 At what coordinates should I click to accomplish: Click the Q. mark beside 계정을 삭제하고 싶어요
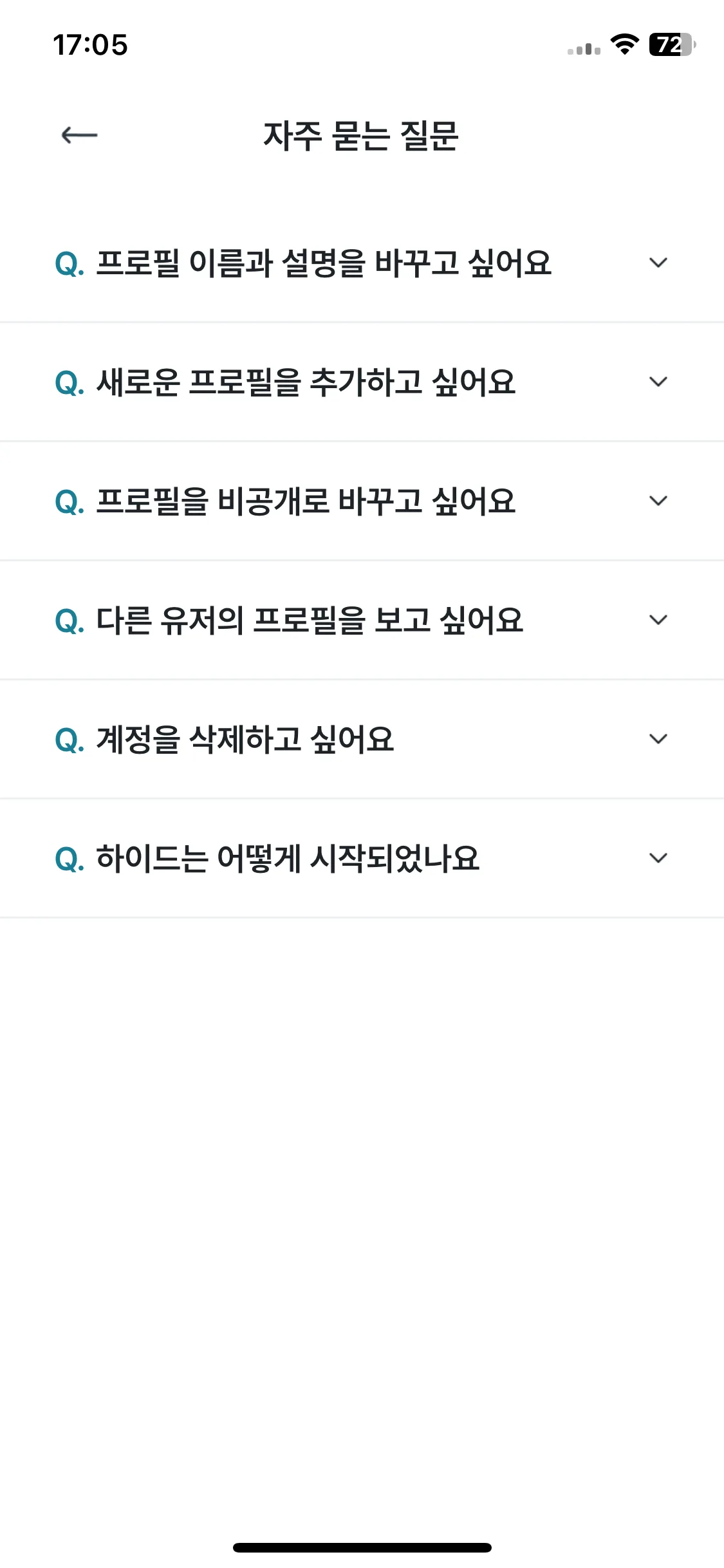coord(70,740)
